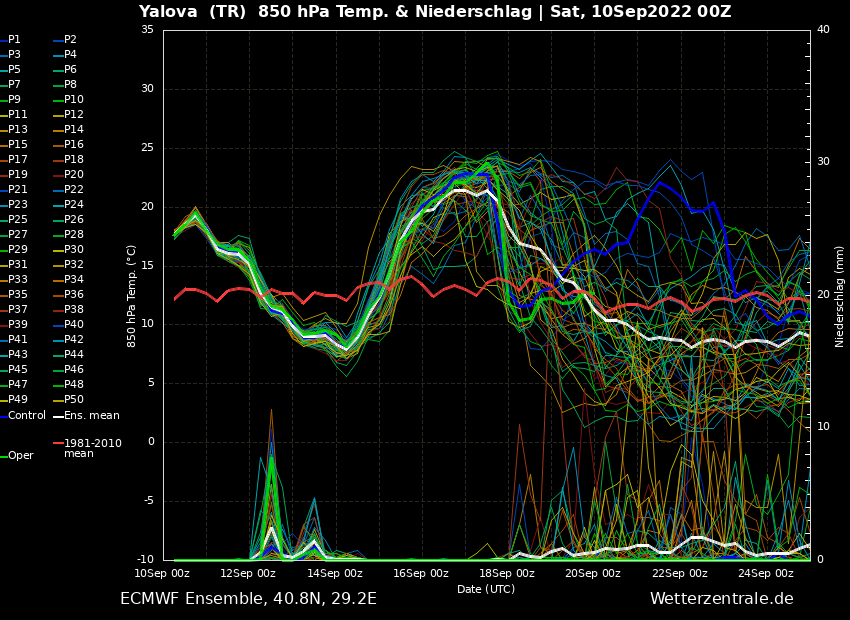Click the P6 legend label
This screenshot has height=620, width=850.
coord(70,69)
